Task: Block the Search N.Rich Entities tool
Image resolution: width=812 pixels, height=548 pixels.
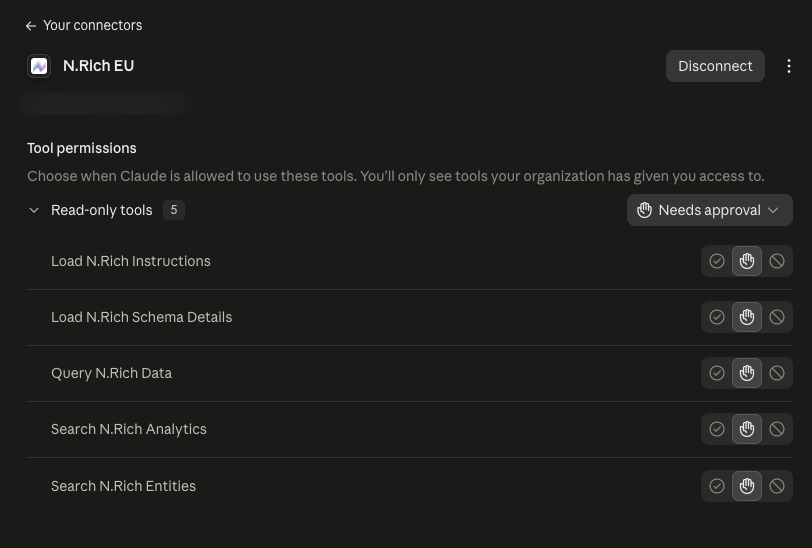Action: tap(777, 486)
